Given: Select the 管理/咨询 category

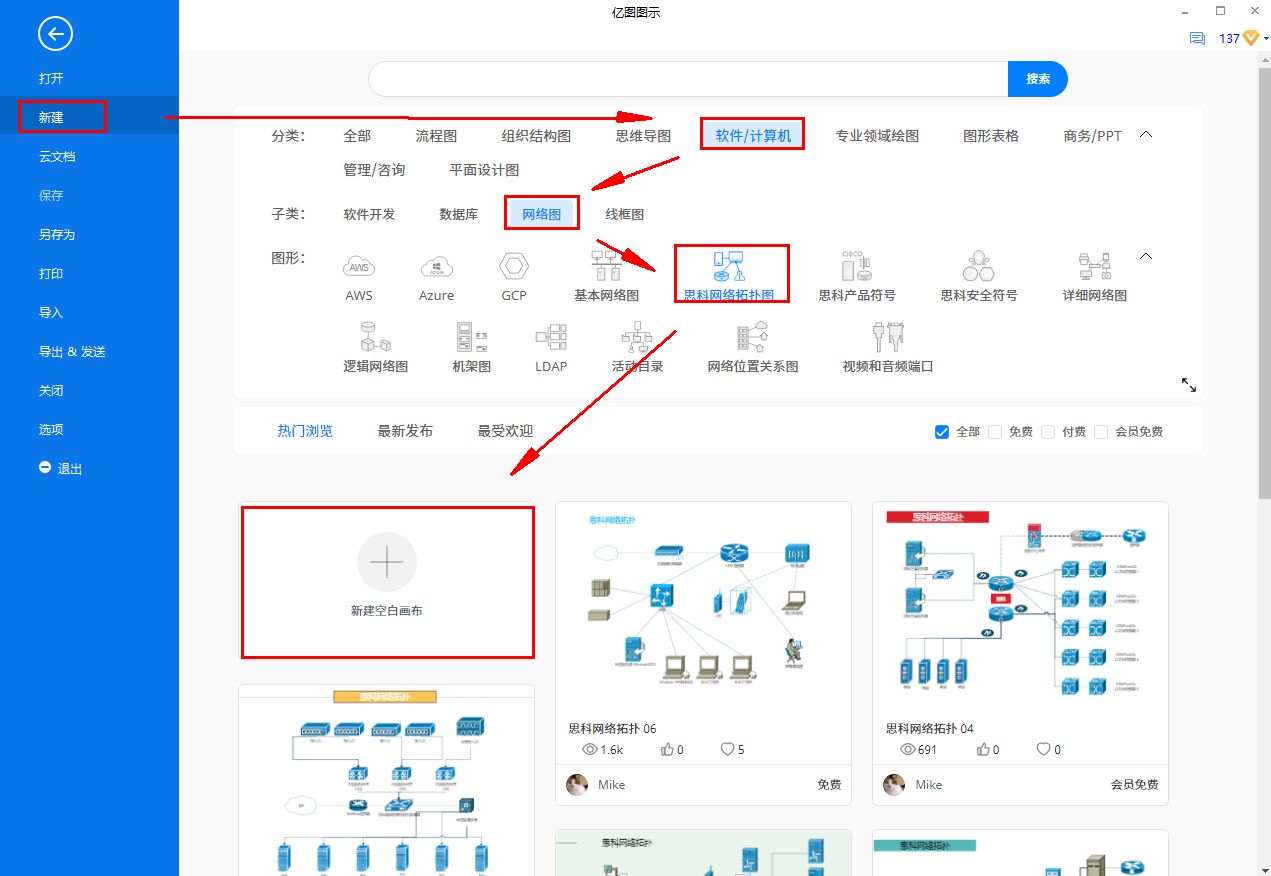Looking at the screenshot, I should (374, 170).
